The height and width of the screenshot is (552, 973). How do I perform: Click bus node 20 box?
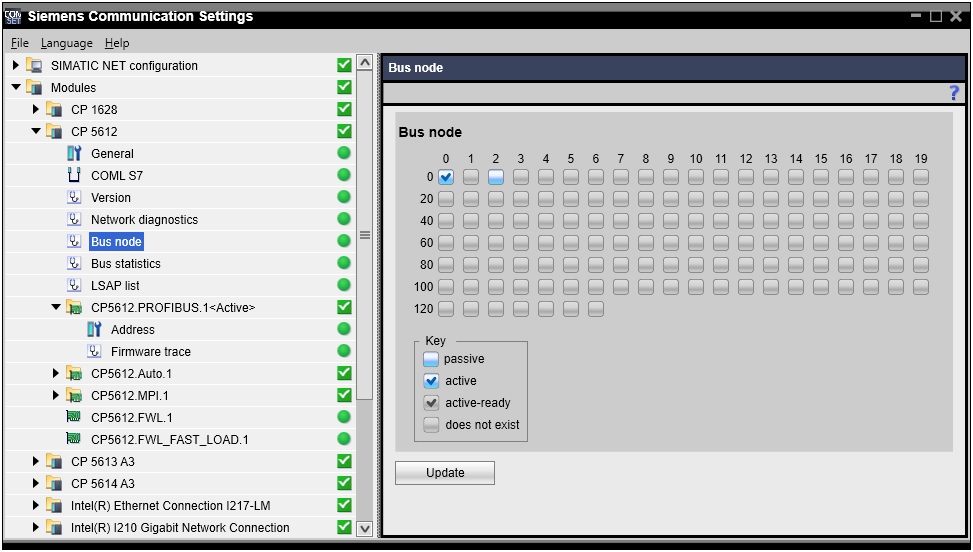pyautogui.click(x=446, y=199)
